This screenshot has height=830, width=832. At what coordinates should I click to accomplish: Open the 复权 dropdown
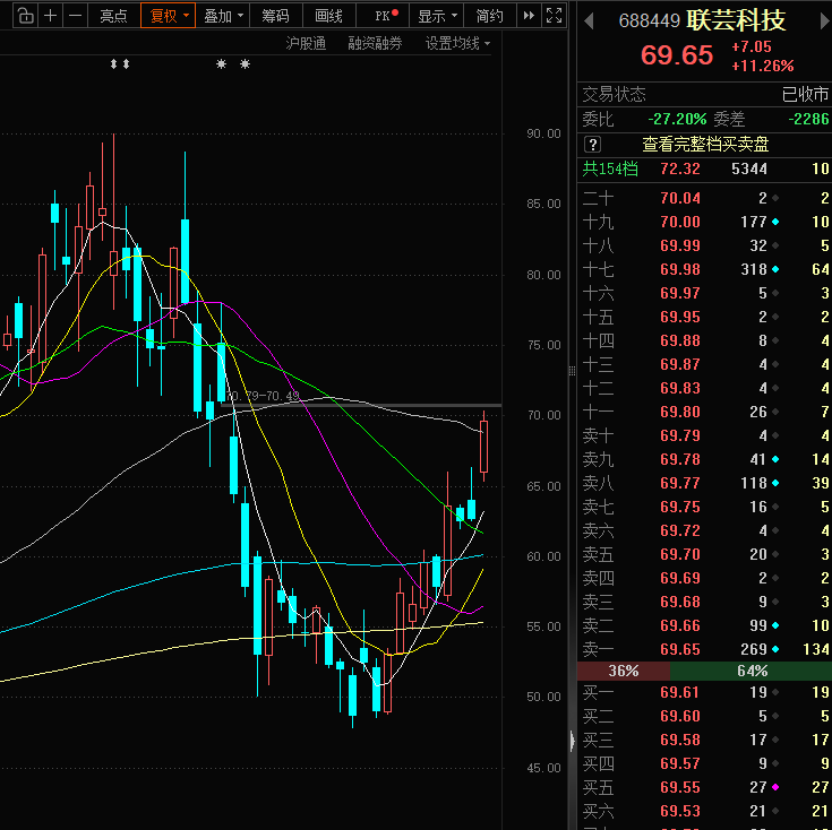(x=168, y=16)
